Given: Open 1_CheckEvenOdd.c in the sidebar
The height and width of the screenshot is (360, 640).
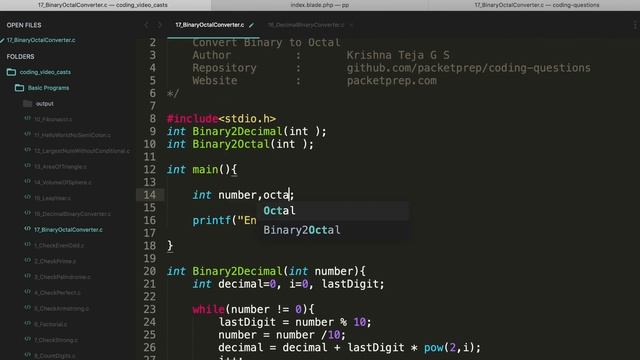Looking at the screenshot, I should (59, 245).
